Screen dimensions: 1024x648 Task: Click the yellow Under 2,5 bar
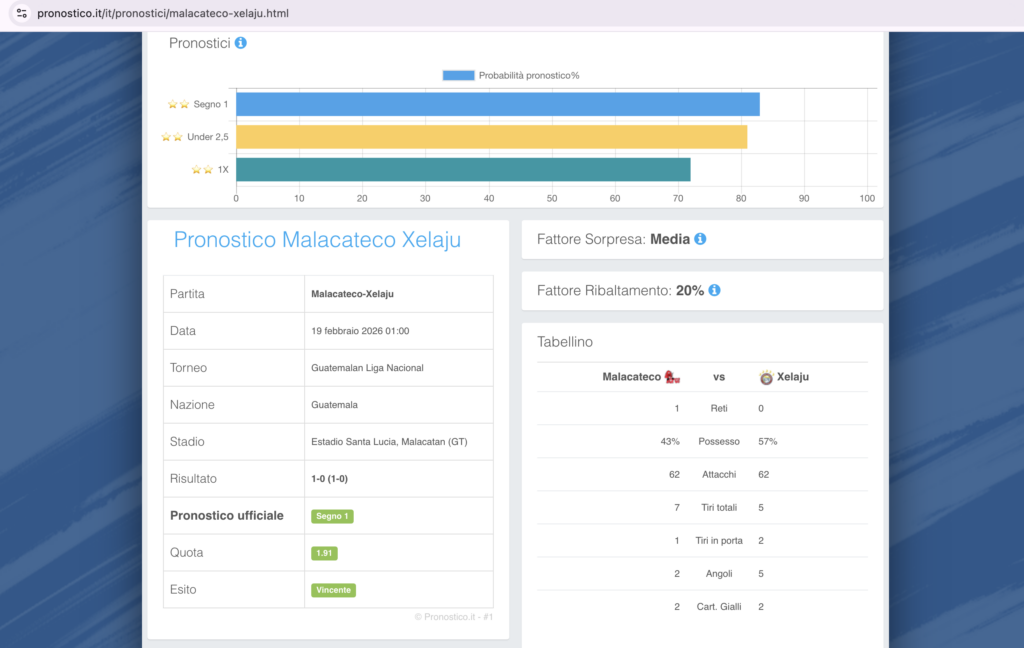[491, 137]
